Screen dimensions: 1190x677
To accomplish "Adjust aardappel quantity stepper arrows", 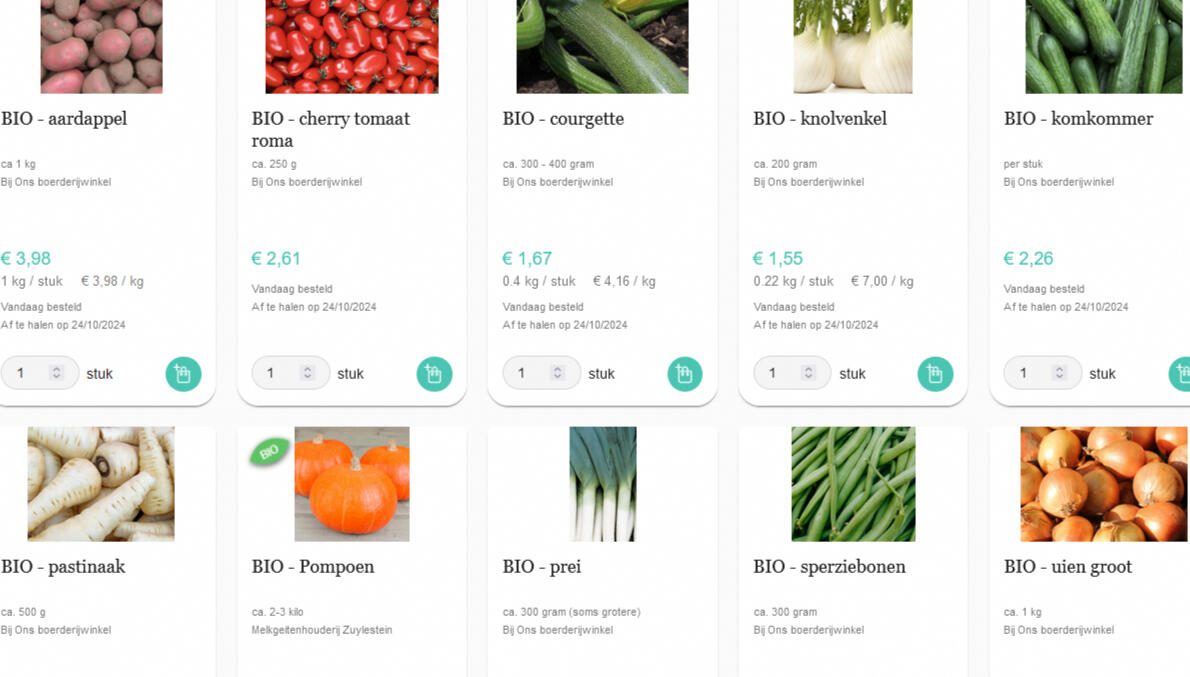I will coord(57,373).
